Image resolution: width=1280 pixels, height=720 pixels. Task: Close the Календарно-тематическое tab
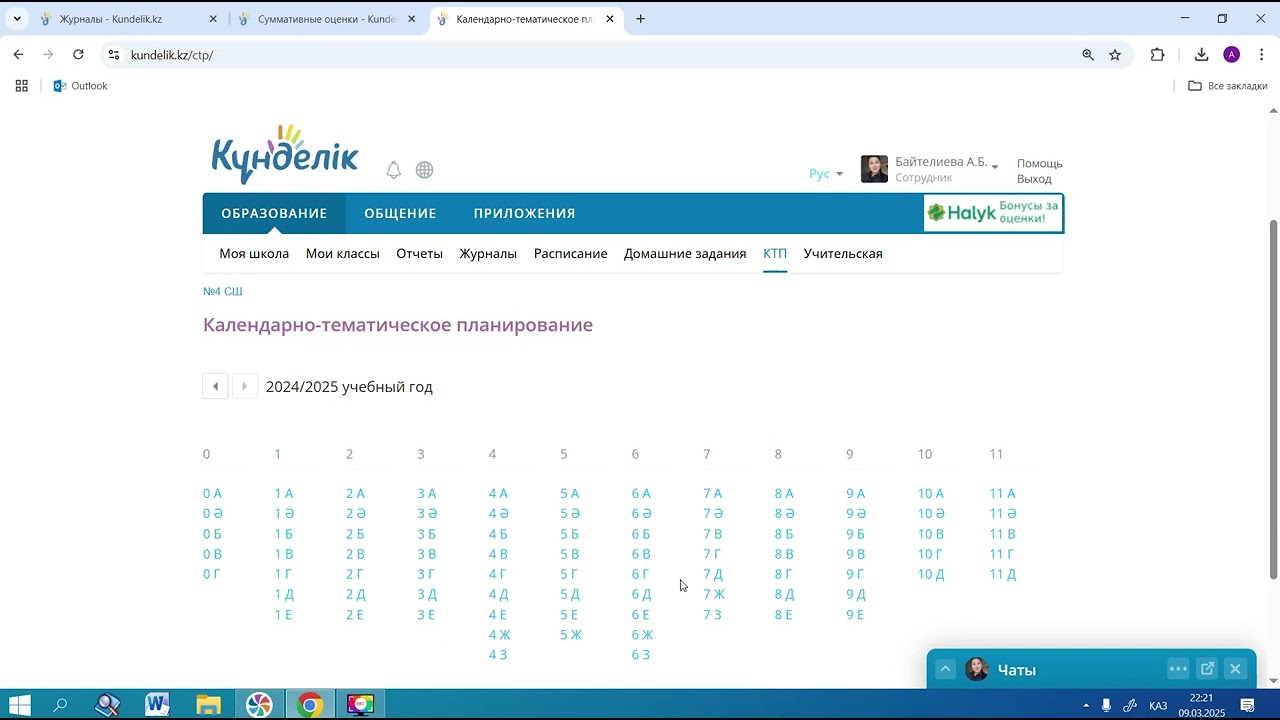[x=610, y=19]
